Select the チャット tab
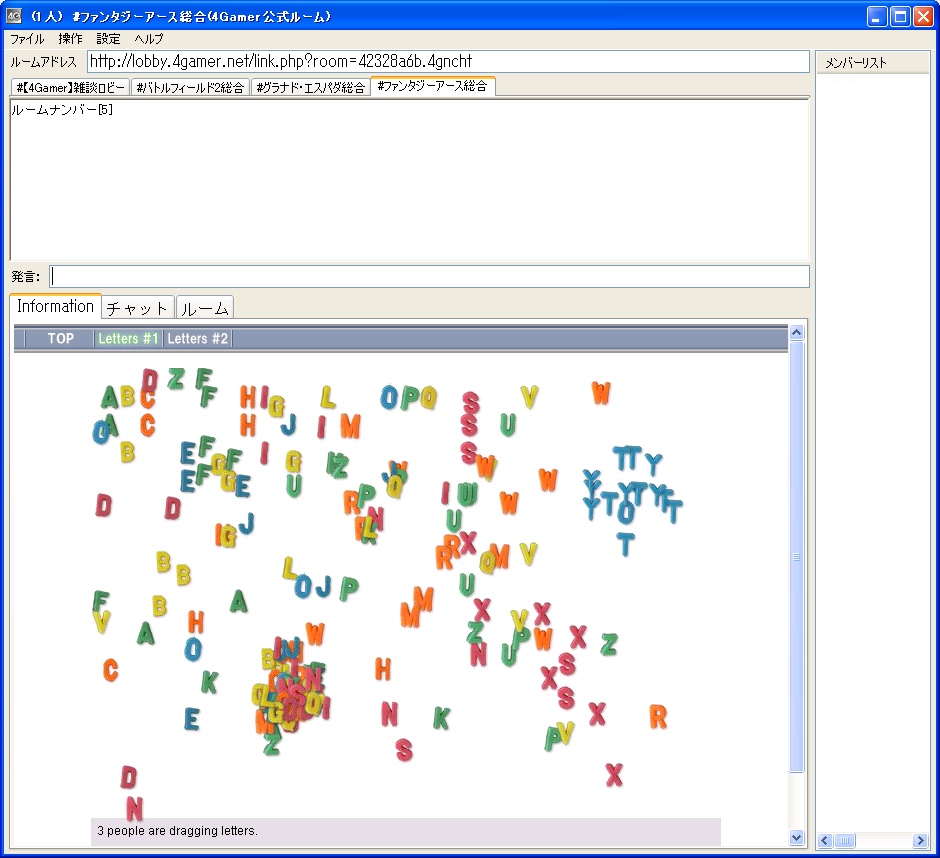 coord(138,308)
